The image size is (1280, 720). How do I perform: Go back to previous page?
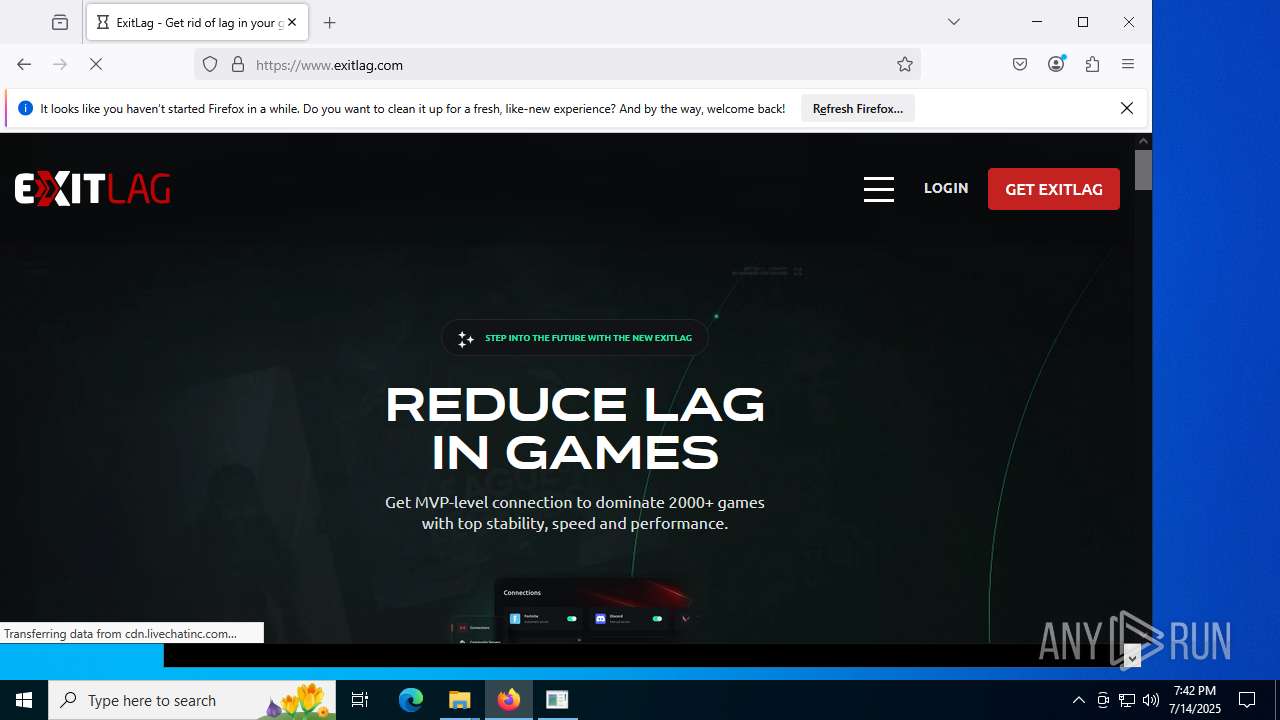click(24, 64)
